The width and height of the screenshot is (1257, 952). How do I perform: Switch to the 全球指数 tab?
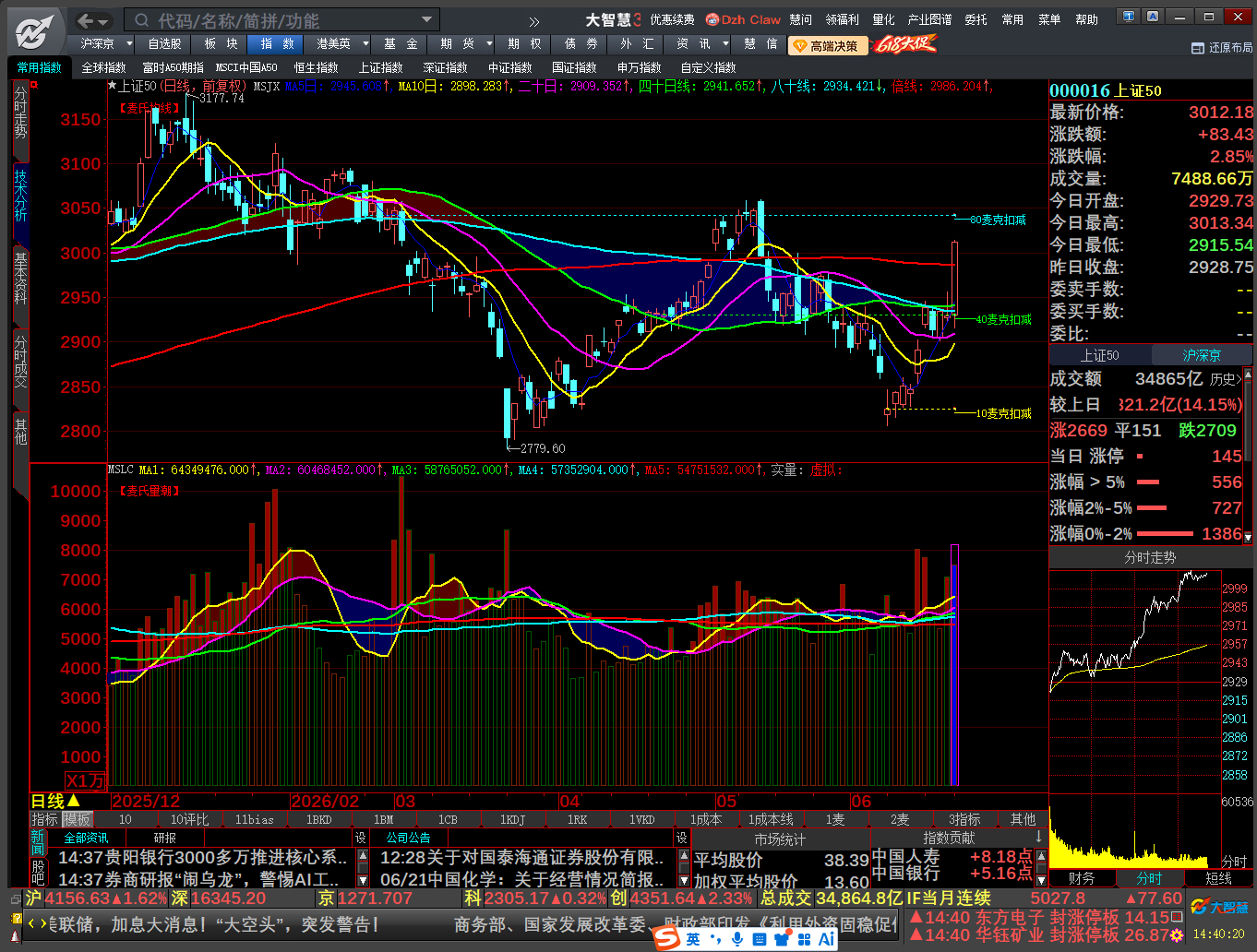coord(103,67)
